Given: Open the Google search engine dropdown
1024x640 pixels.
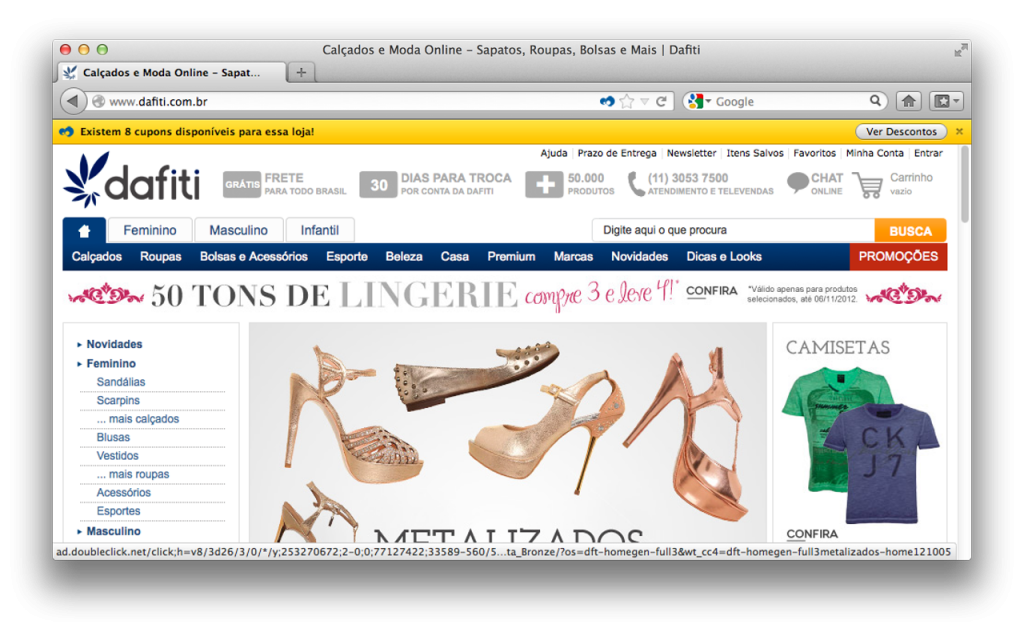Looking at the screenshot, I should pyautogui.click(x=699, y=101).
